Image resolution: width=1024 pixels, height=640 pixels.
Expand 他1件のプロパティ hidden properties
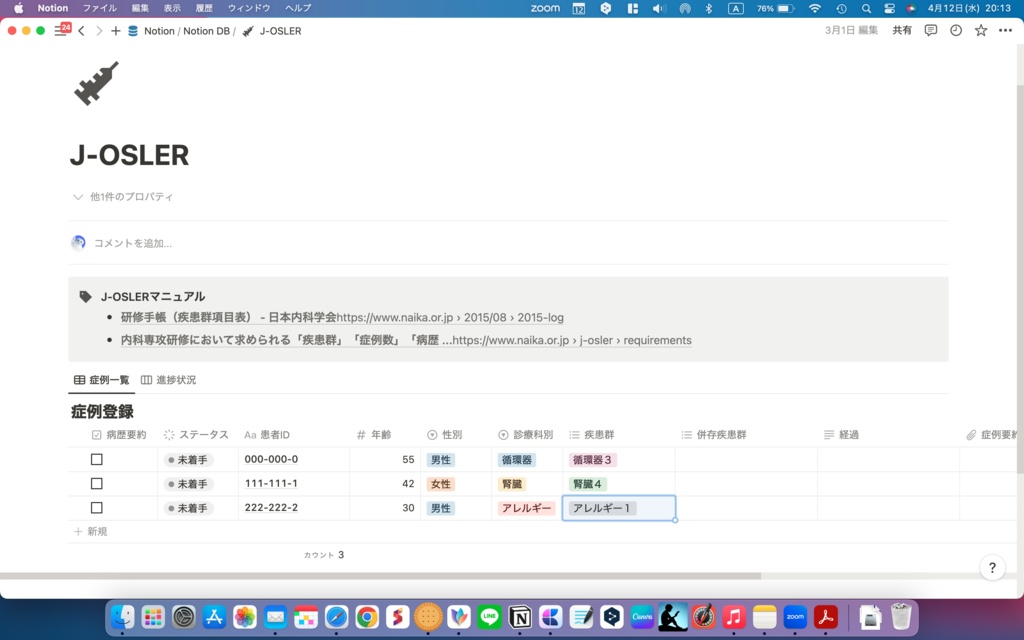tap(123, 197)
